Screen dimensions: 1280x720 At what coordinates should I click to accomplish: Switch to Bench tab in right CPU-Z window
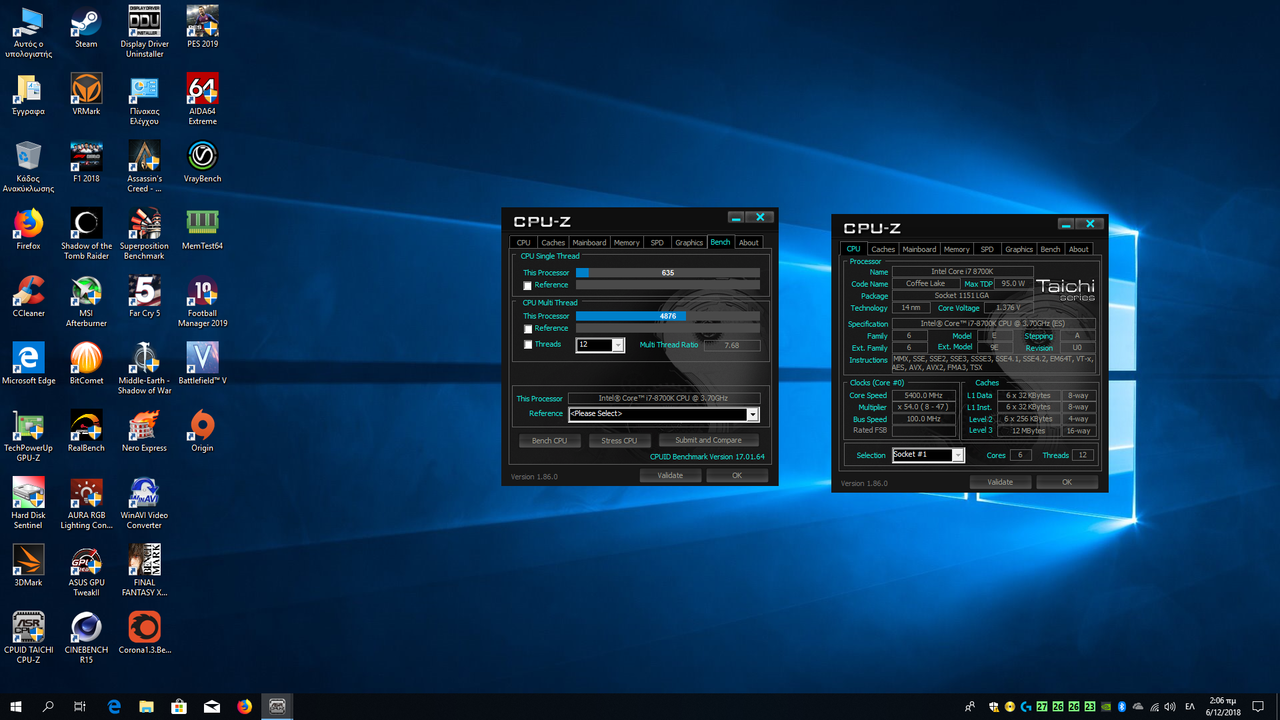pos(1050,249)
